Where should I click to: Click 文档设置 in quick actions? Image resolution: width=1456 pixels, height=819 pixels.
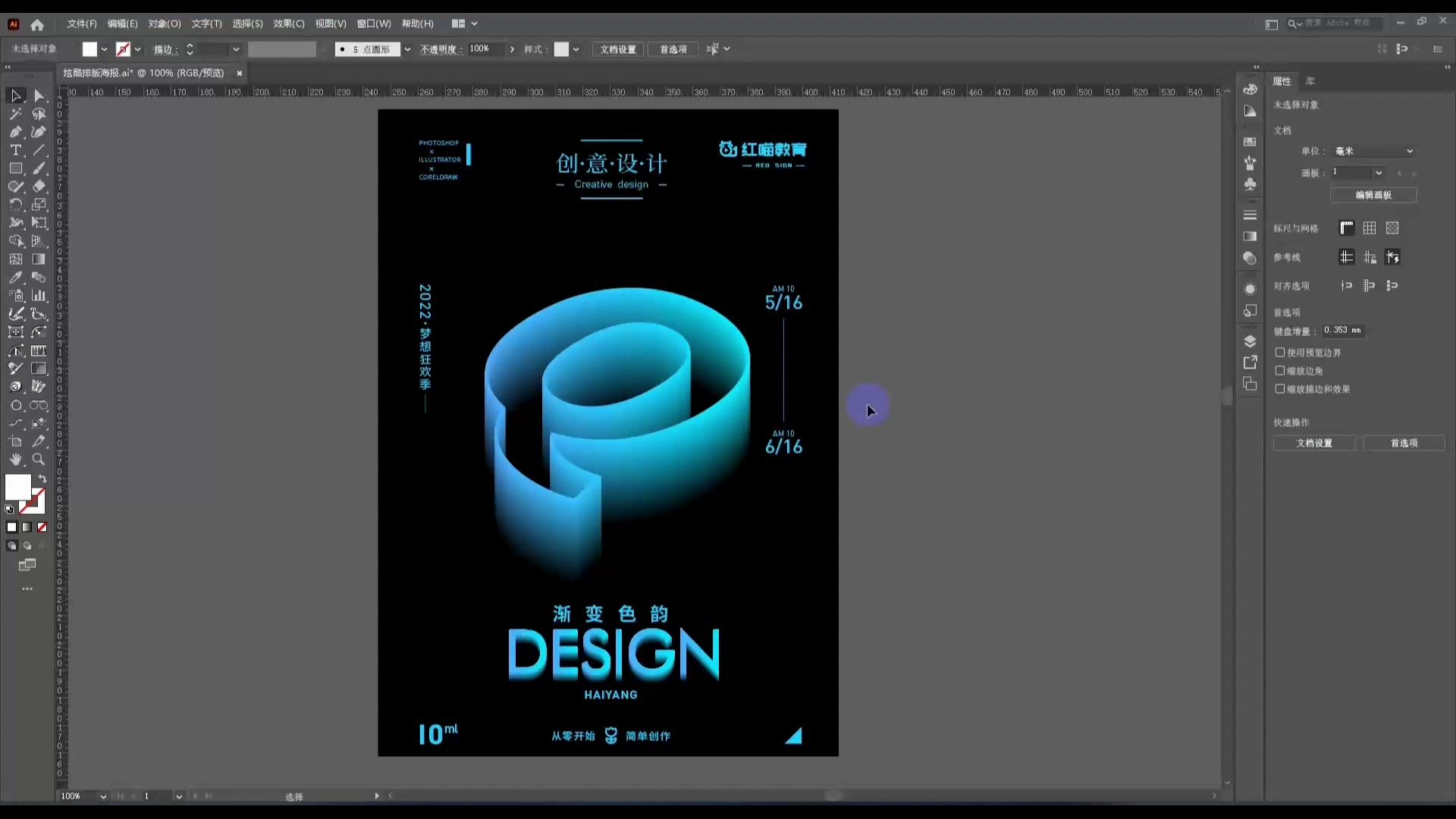coord(1314,443)
